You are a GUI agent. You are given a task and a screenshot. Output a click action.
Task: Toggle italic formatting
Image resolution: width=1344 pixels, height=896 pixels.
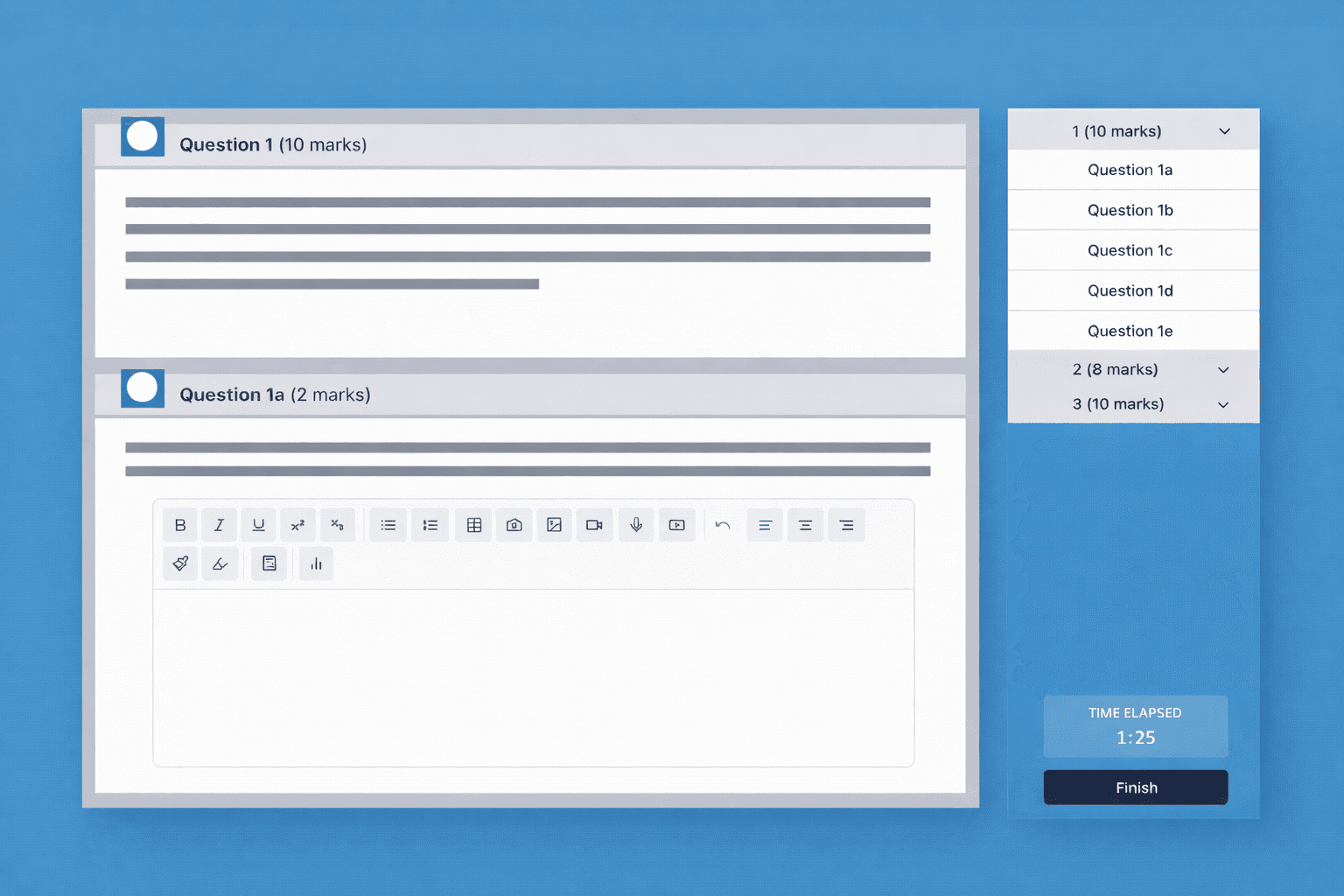[x=219, y=524]
